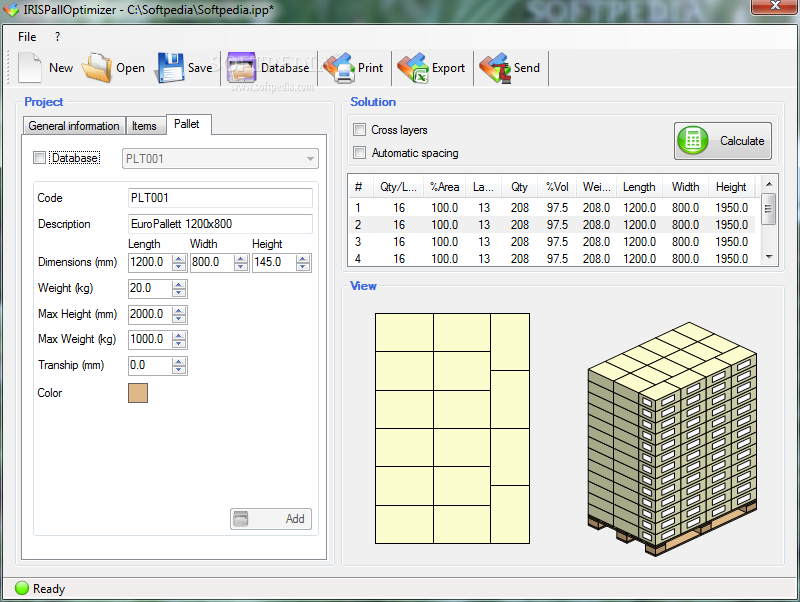Click the Print toolbar label
Screen dimensions: 800x602
tap(370, 68)
